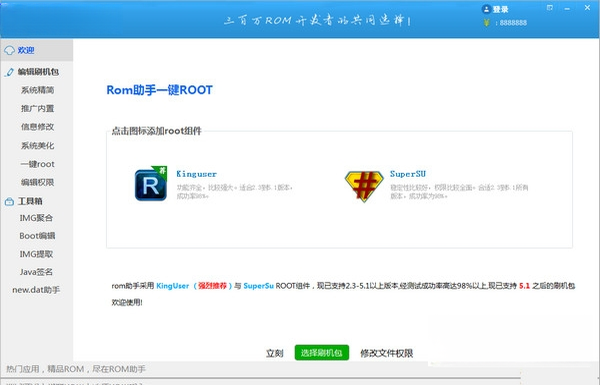Open 系统精简 in sidebar
This screenshot has height=385, width=600.
coord(38,90)
